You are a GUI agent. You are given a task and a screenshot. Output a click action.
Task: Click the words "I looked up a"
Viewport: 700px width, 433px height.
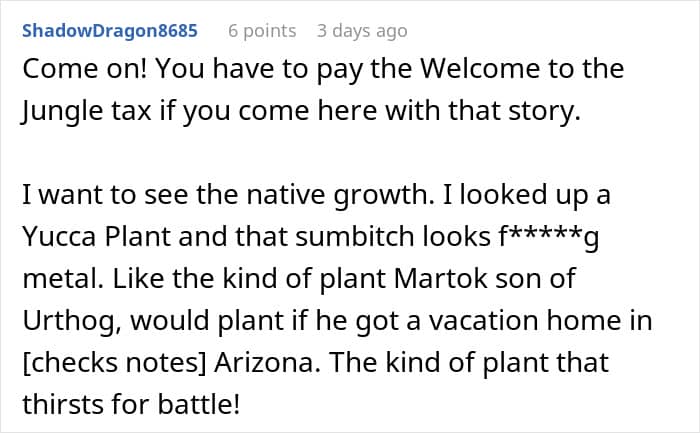coord(526,196)
